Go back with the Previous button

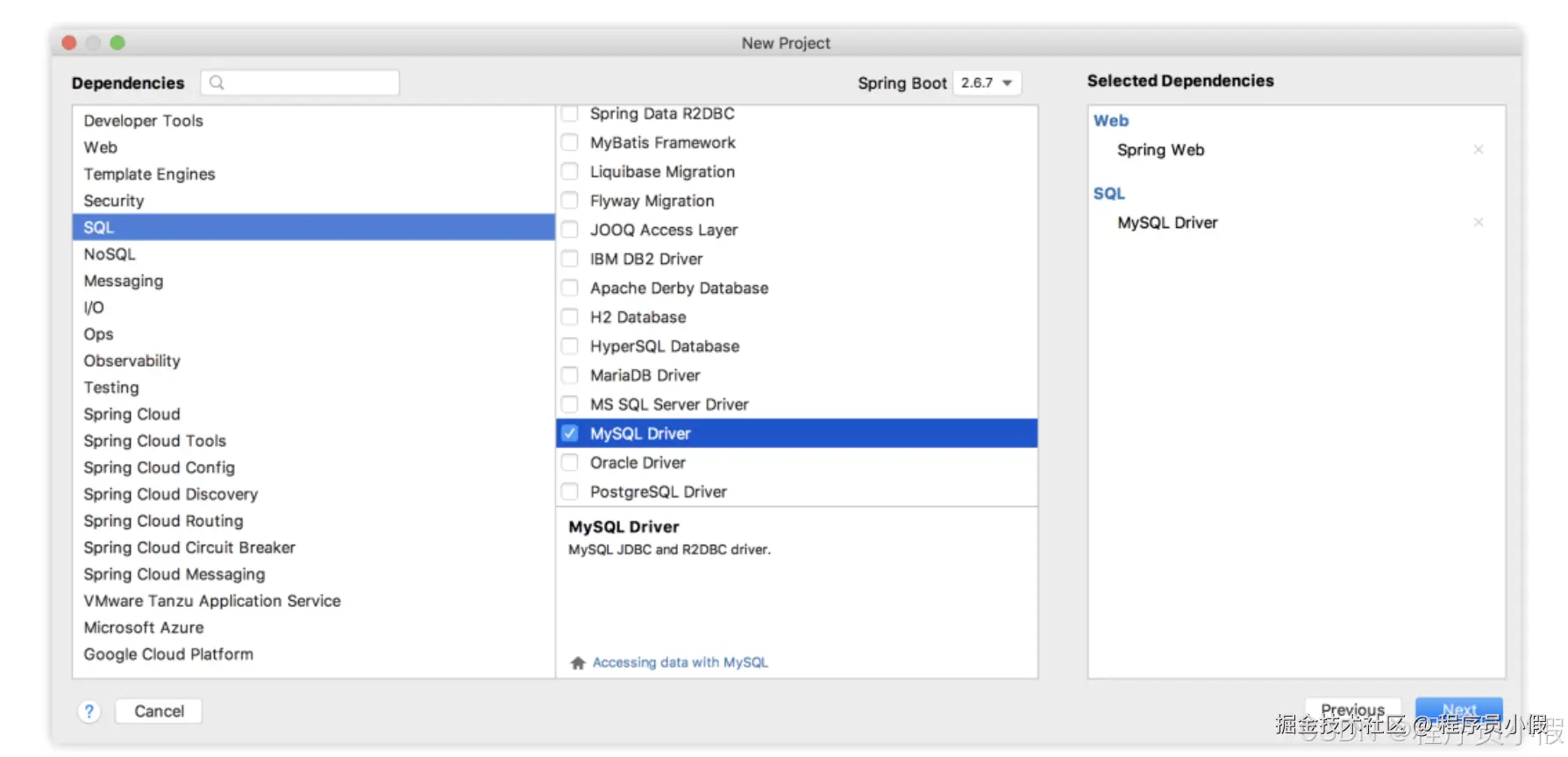pyautogui.click(x=1352, y=710)
